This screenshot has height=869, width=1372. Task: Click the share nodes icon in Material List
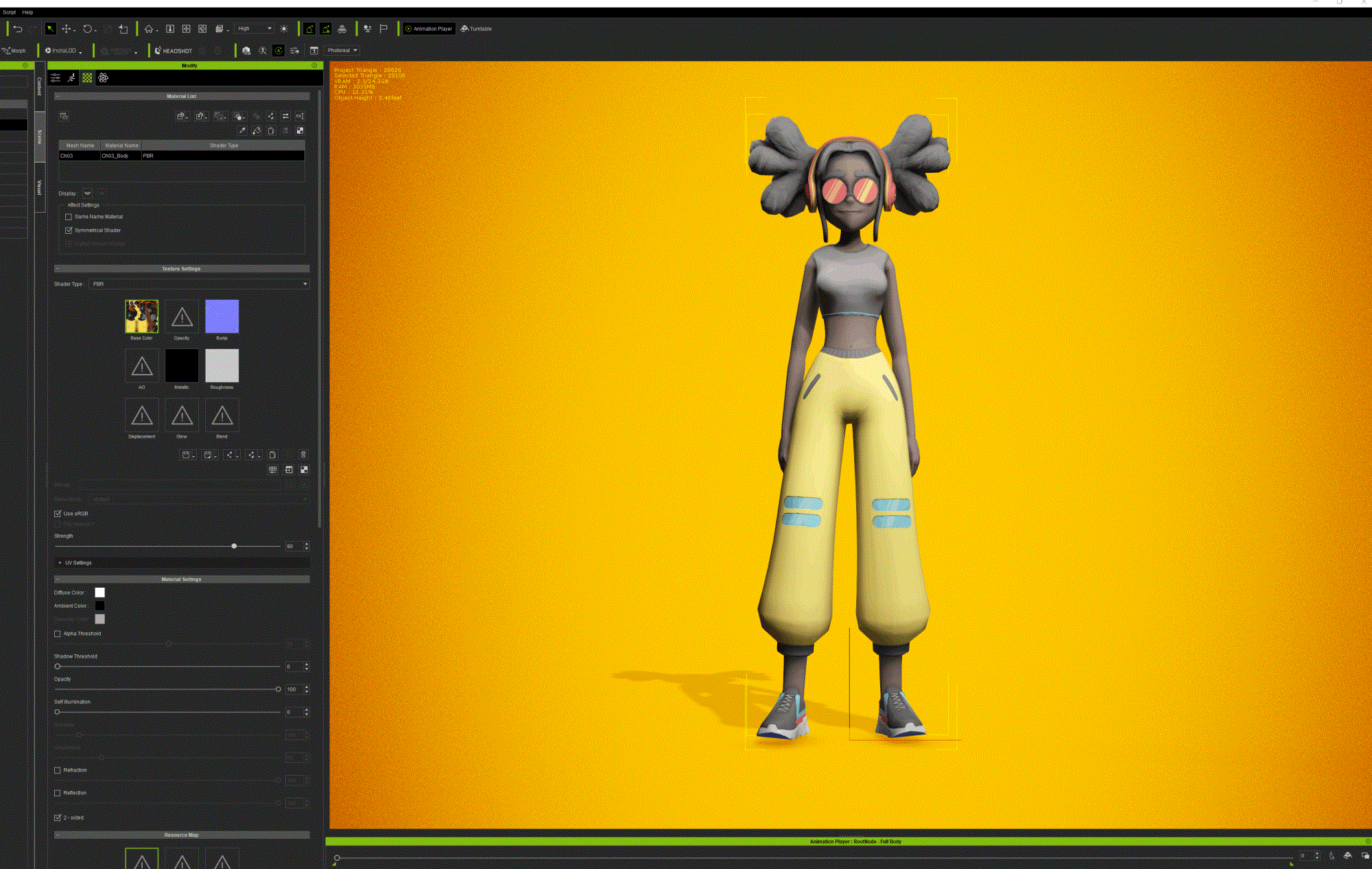point(271,116)
